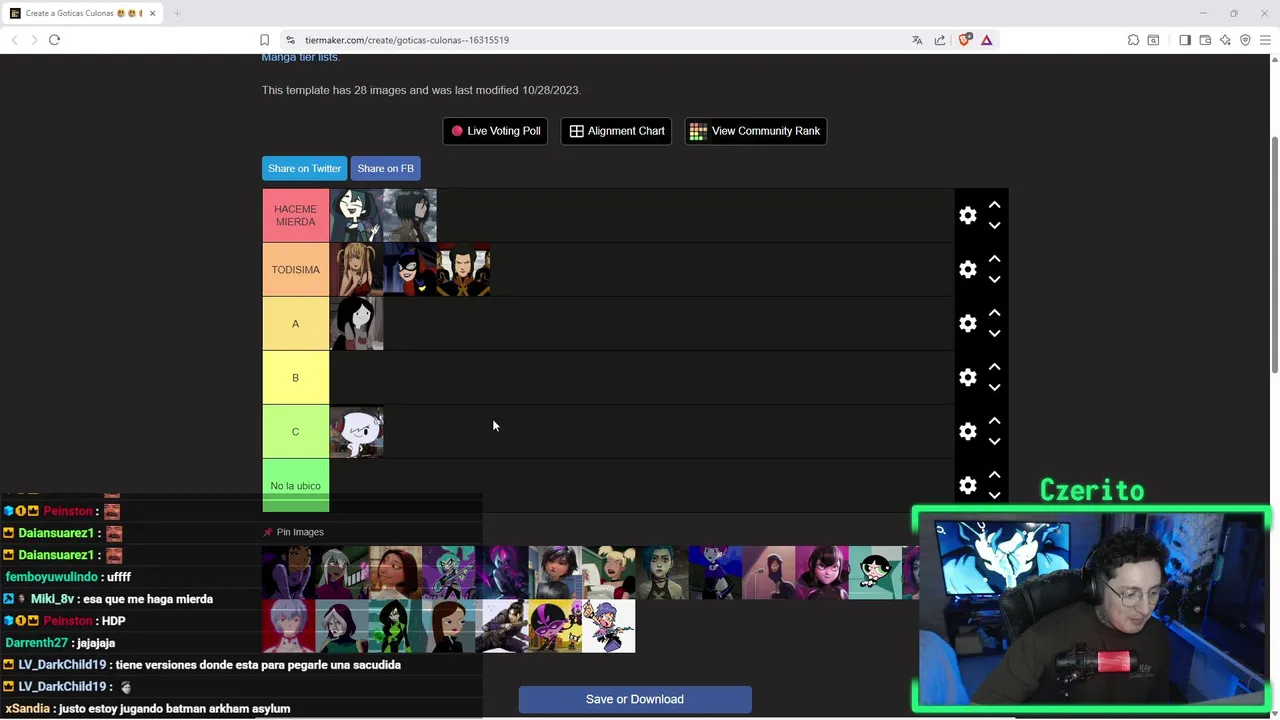Click the Pin Images label
Screen dimensions: 1280x720
point(300,532)
